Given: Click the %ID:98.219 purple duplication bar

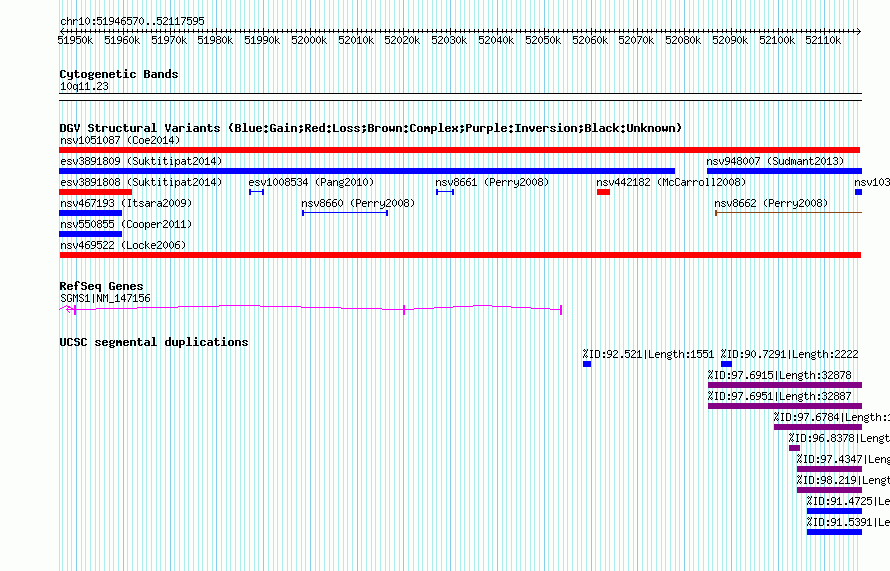Looking at the screenshot, I should [829, 490].
